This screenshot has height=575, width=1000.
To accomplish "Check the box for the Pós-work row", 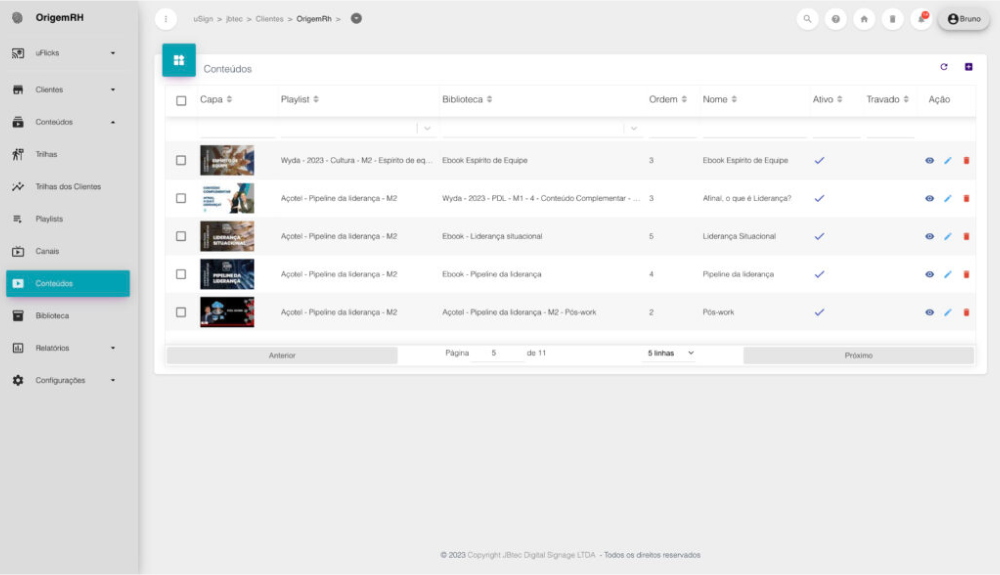I will [181, 312].
